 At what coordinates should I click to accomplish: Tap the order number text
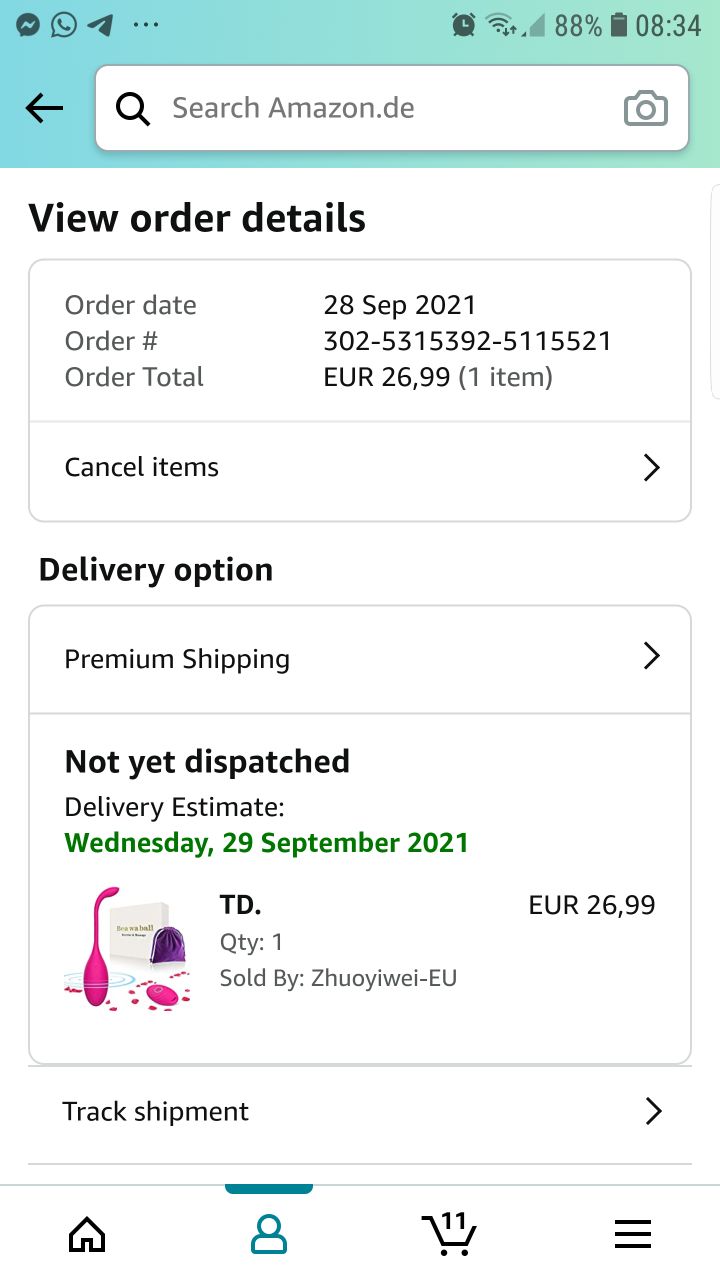point(467,341)
